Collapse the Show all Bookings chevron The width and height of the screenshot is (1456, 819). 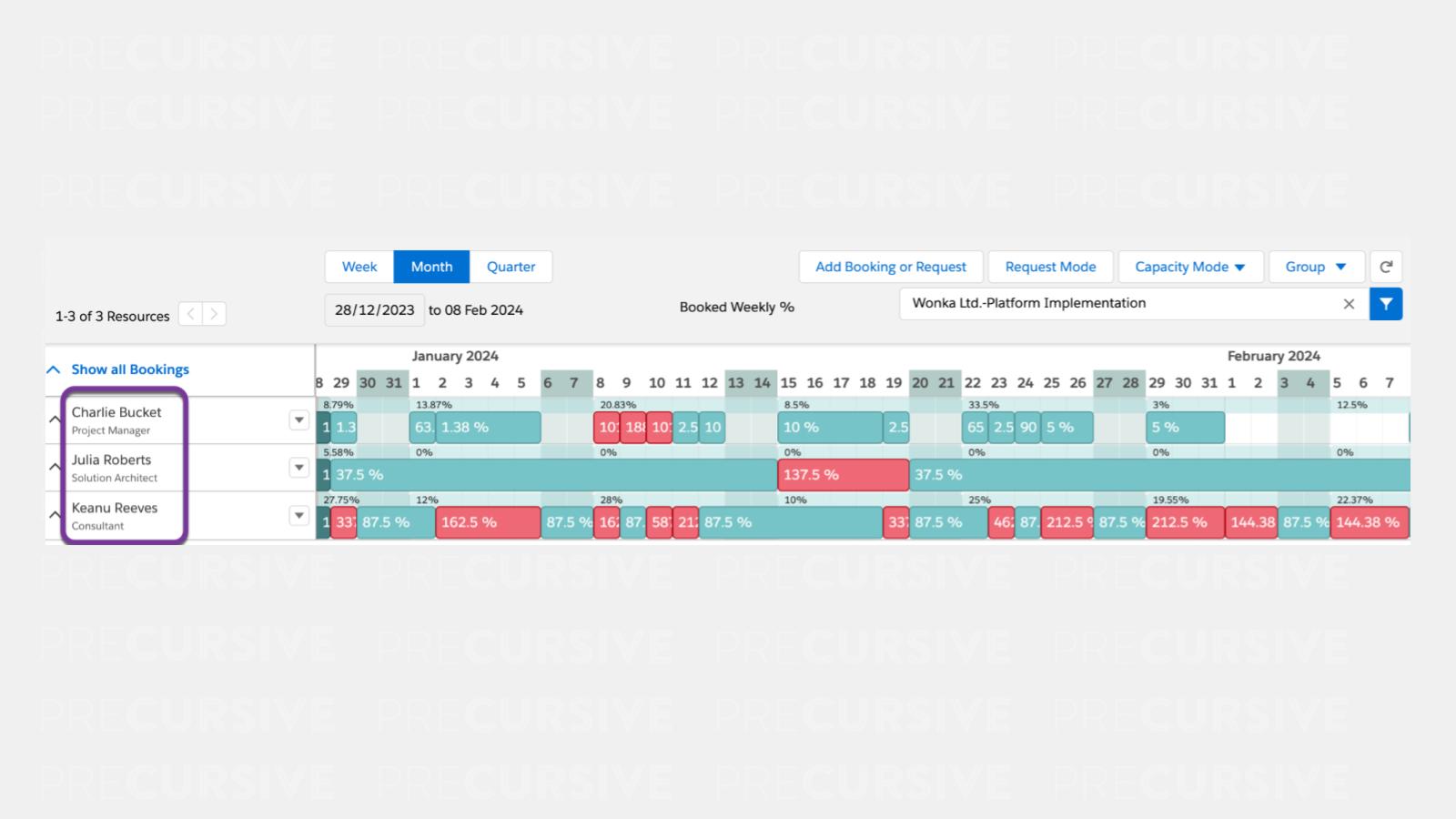click(54, 369)
